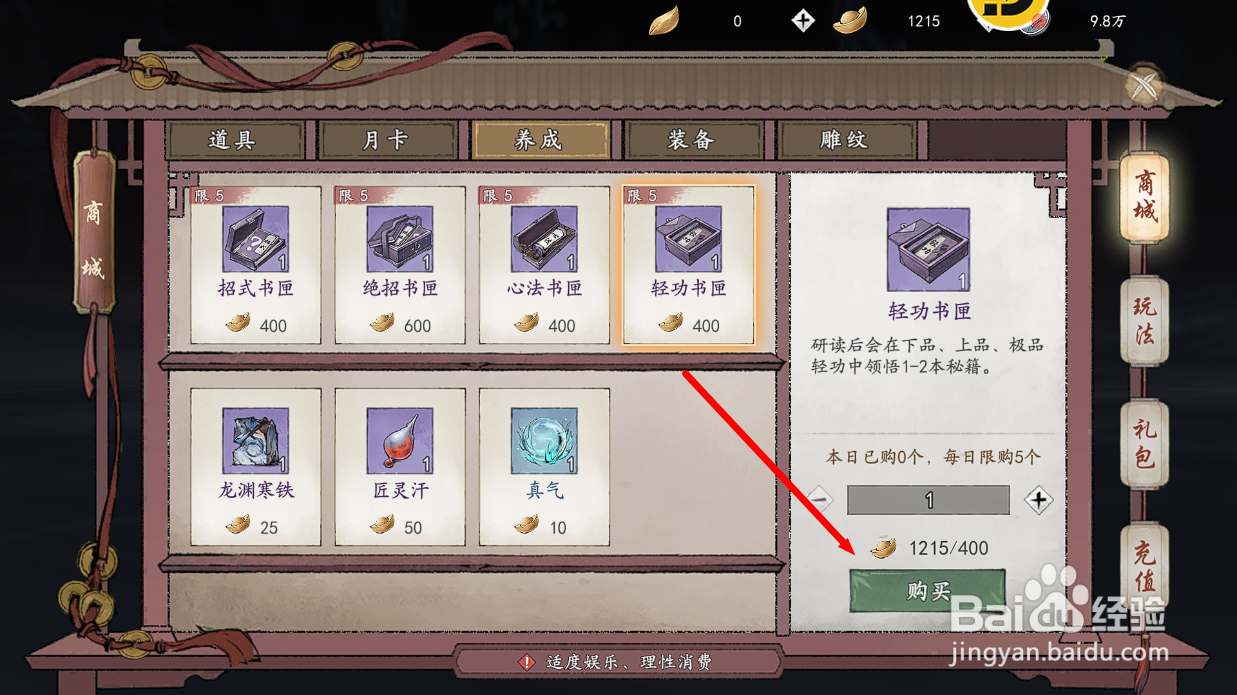
Task: Click the purchase quantity field showing 1
Action: coord(928,500)
